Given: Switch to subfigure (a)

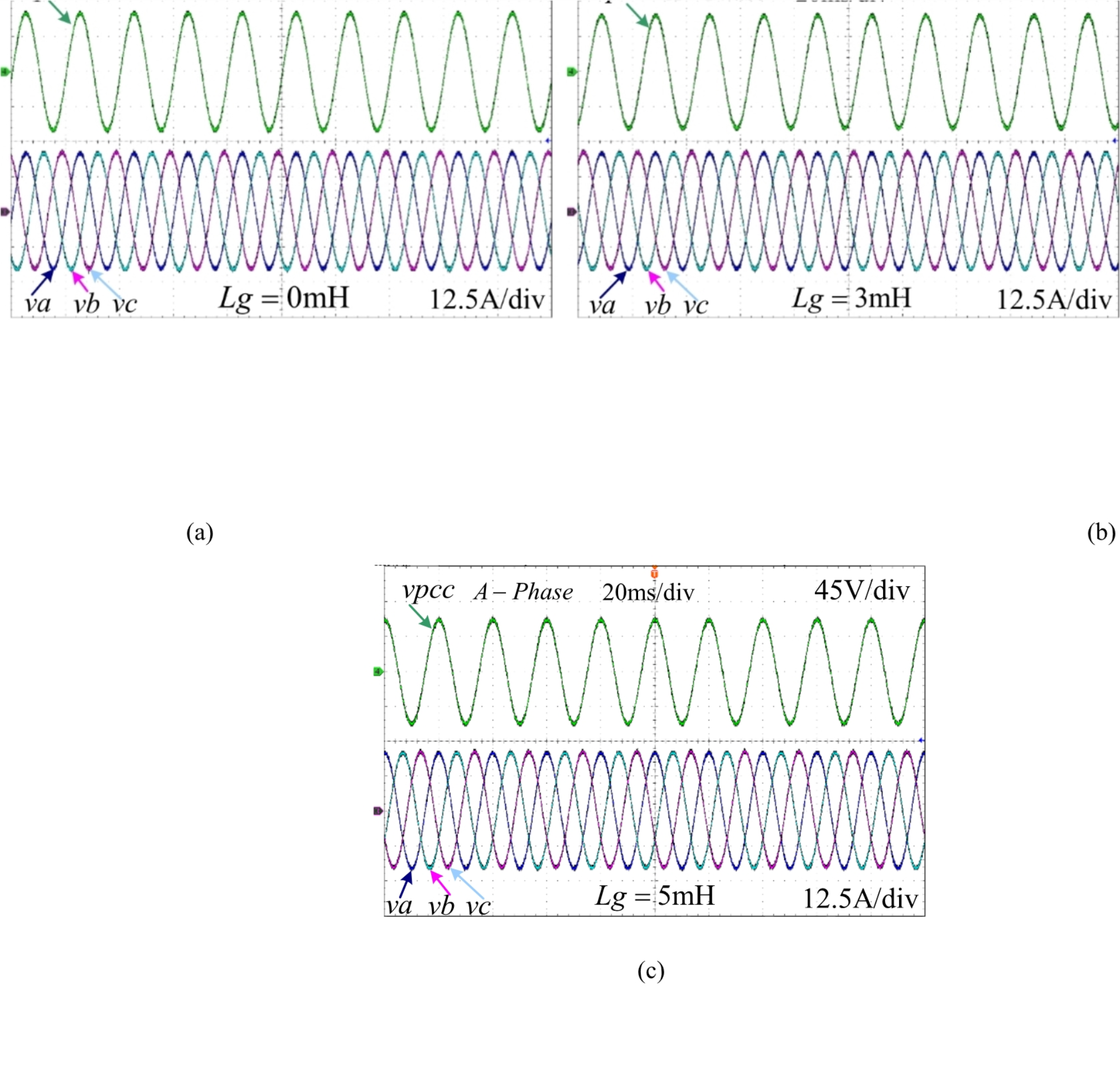Looking at the screenshot, I should tap(200, 533).
